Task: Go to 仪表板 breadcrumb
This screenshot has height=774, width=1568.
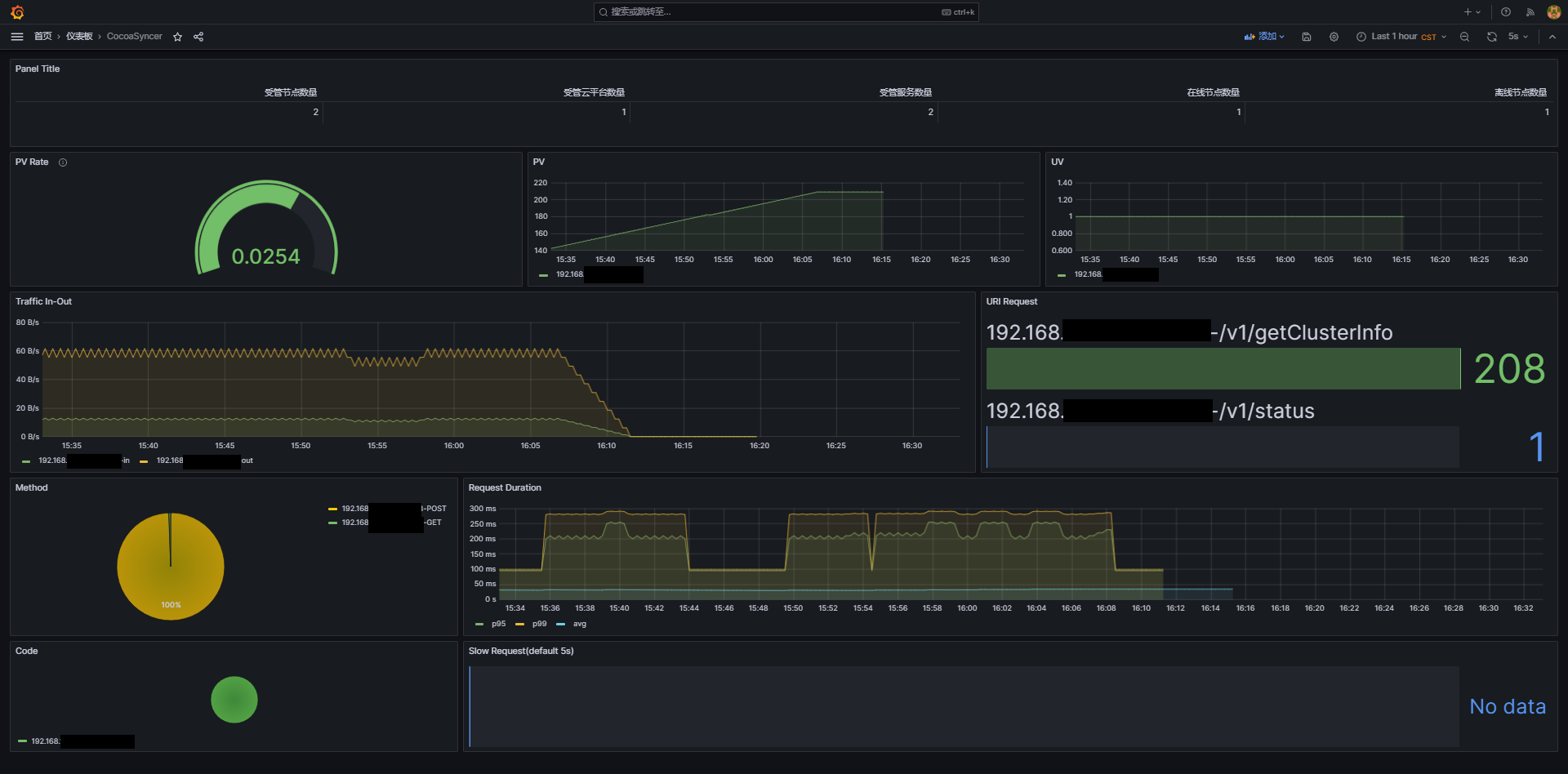Action: (79, 37)
